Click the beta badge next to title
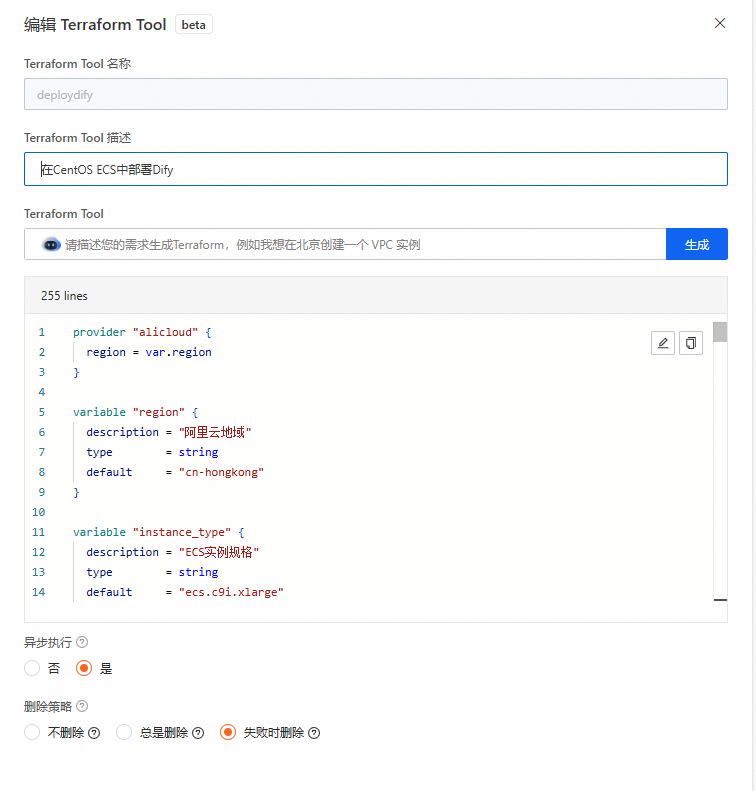756x791 pixels. click(194, 25)
